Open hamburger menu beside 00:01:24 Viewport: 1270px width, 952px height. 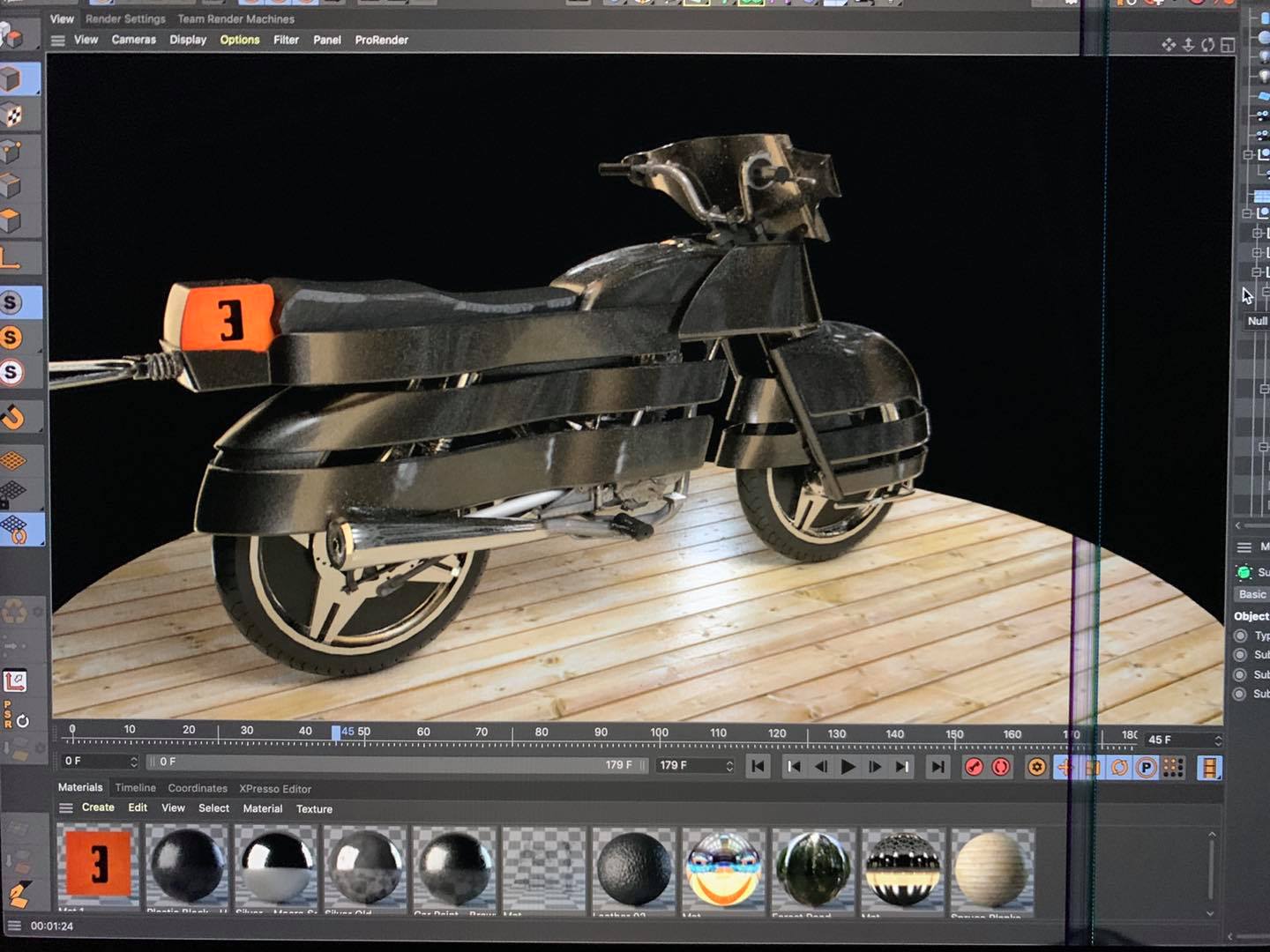coord(14,926)
